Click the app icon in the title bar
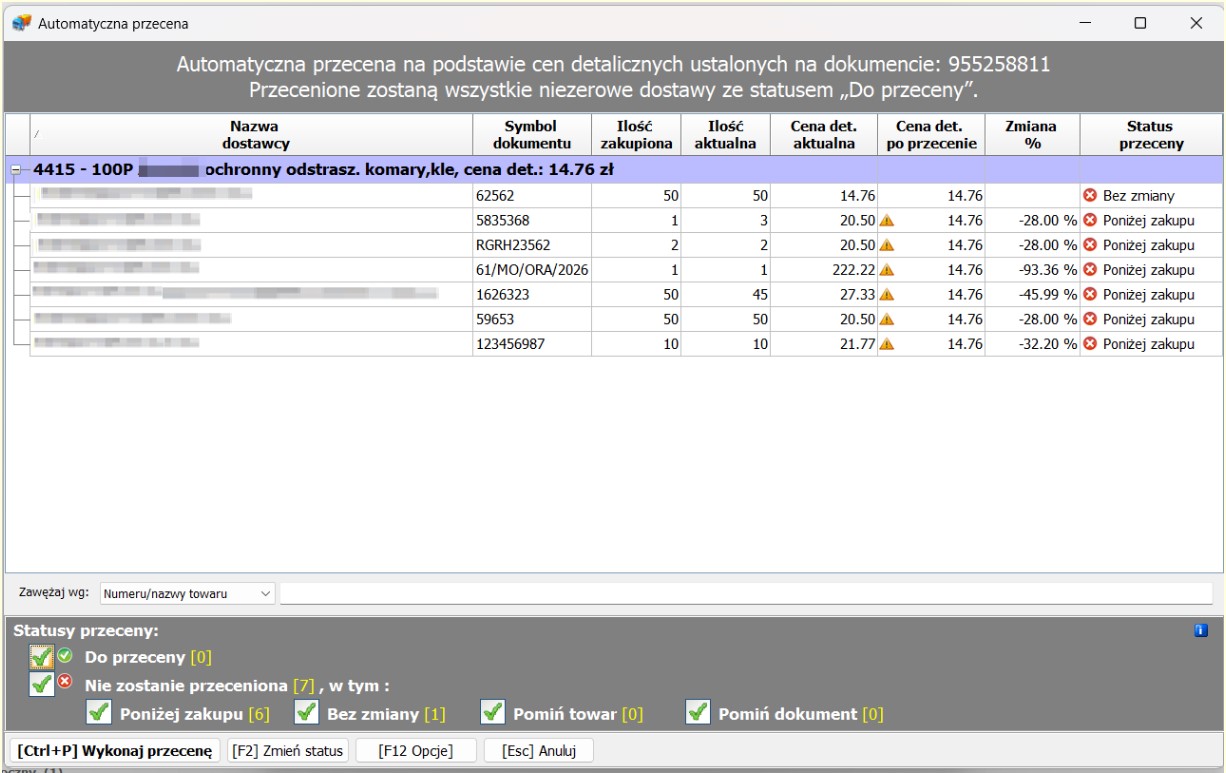 (x=21, y=23)
